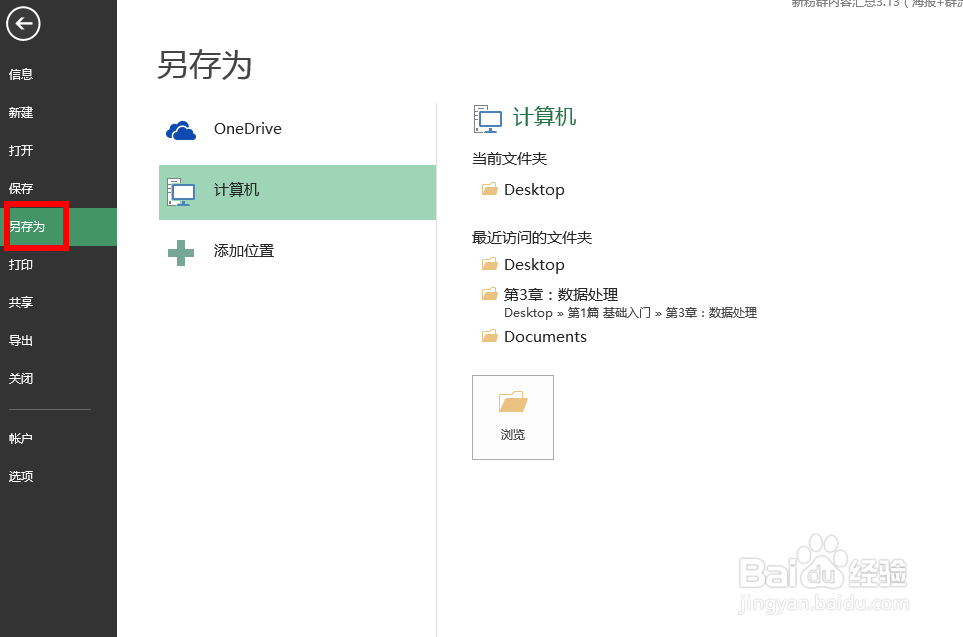Open the 打印 settings page
The height and width of the screenshot is (637, 963).
[x=21, y=265]
